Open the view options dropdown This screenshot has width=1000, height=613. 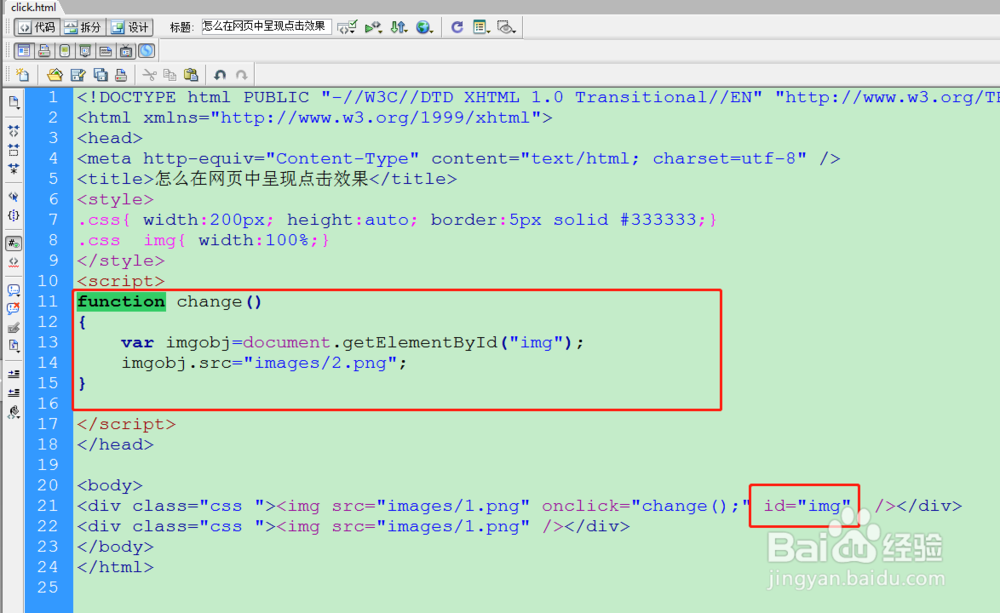tap(482, 27)
